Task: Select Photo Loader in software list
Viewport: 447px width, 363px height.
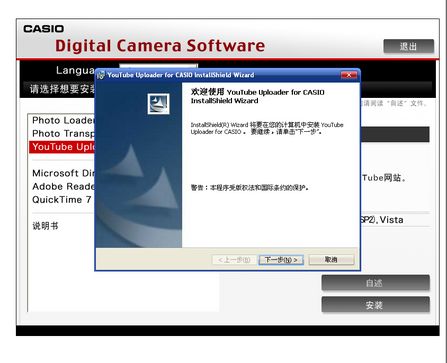Action: tap(63, 120)
